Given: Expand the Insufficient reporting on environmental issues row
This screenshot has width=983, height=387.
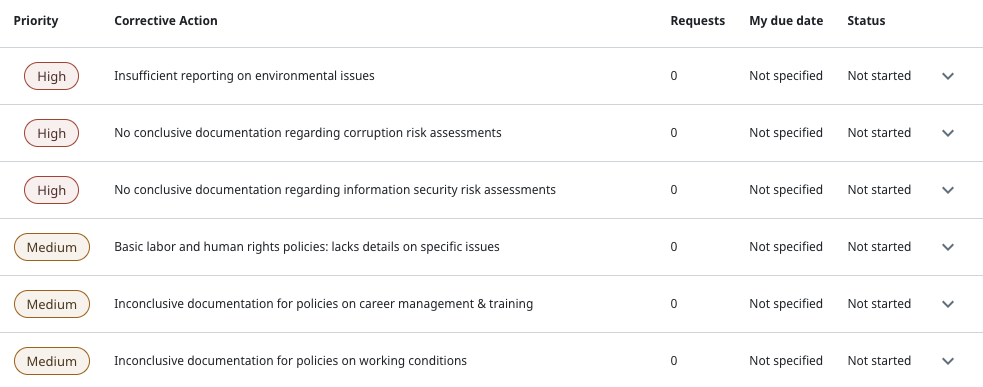Looking at the screenshot, I should point(947,76).
